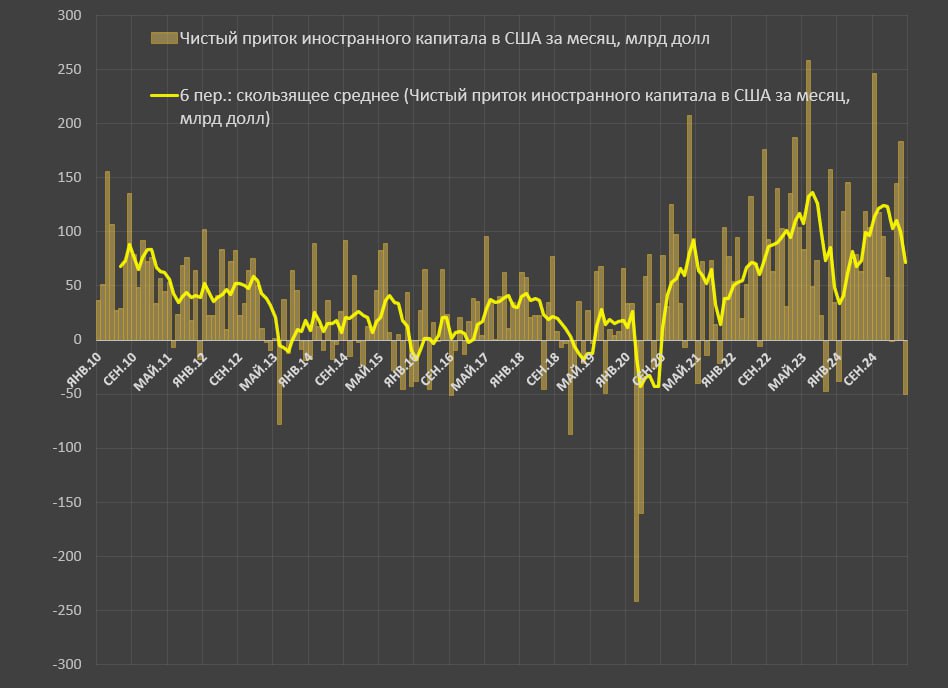Click the gold bar legend swatch
The height and width of the screenshot is (688, 948).
point(163,39)
